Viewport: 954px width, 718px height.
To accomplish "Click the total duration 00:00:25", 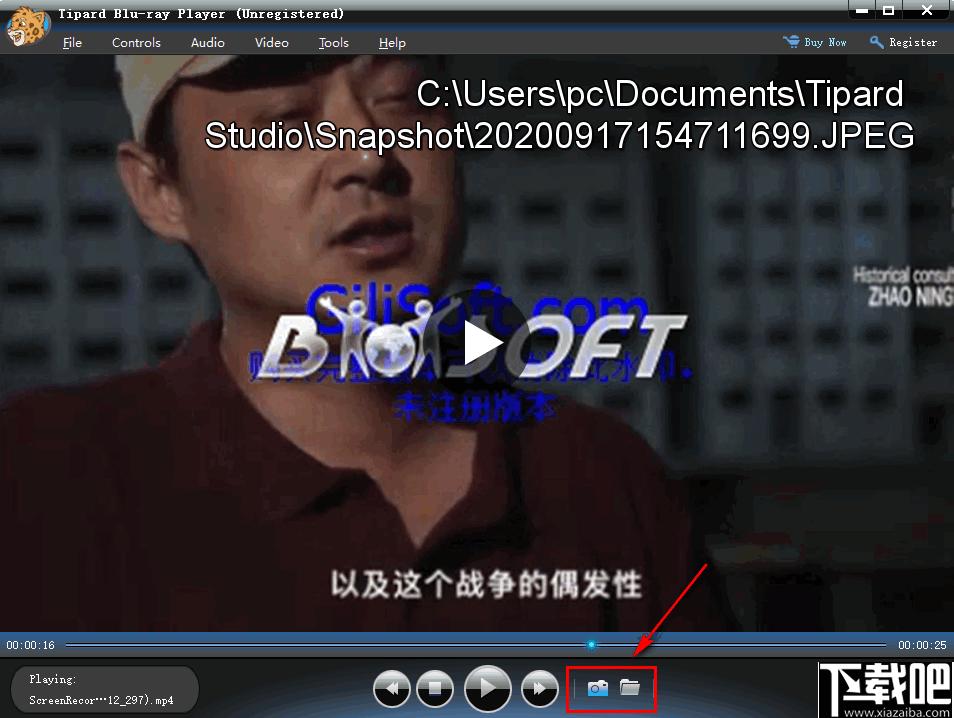I will 922,645.
